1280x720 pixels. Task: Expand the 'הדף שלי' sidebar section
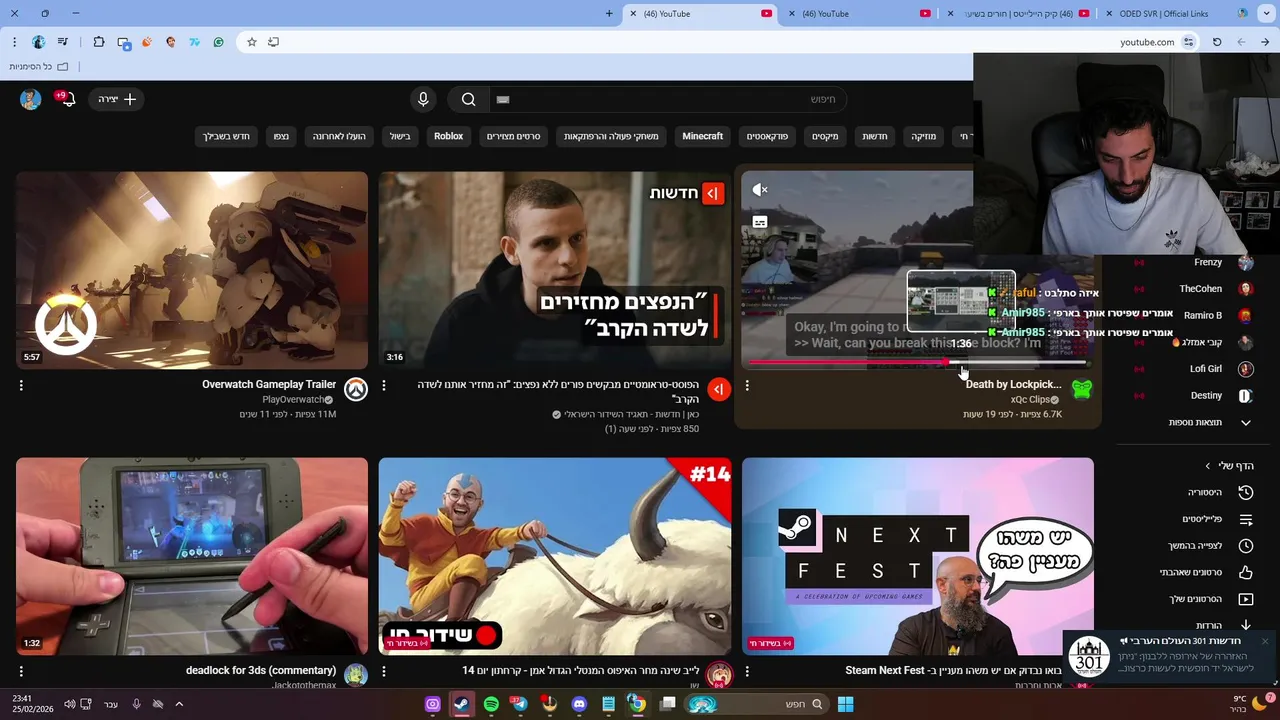click(1229, 466)
